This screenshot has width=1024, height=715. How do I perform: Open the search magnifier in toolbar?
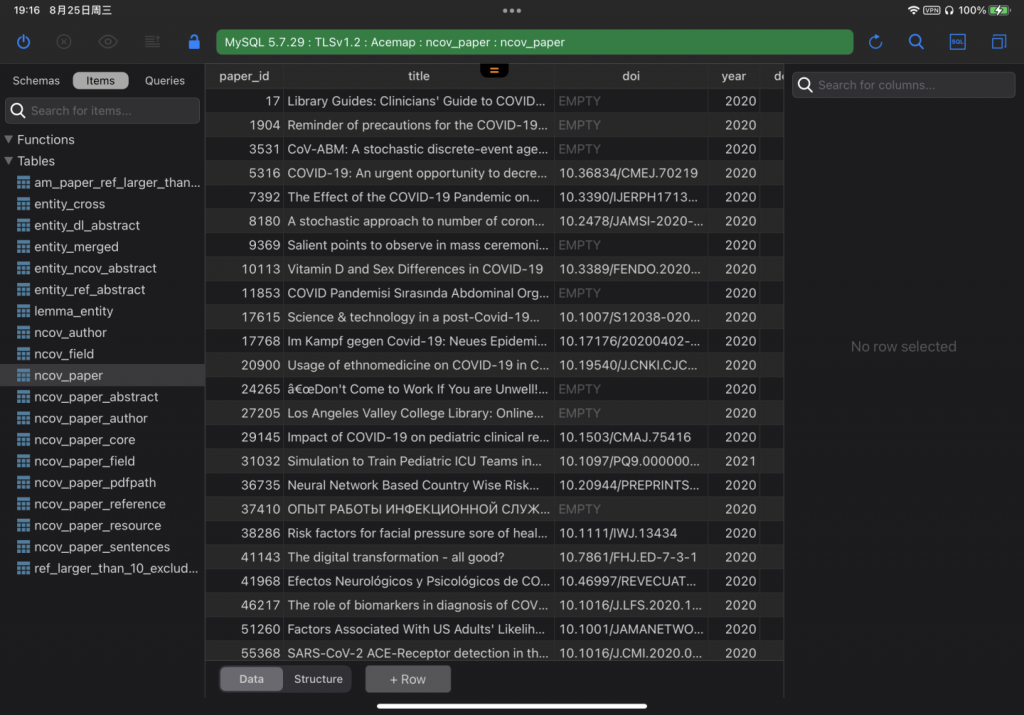pyautogui.click(x=916, y=42)
